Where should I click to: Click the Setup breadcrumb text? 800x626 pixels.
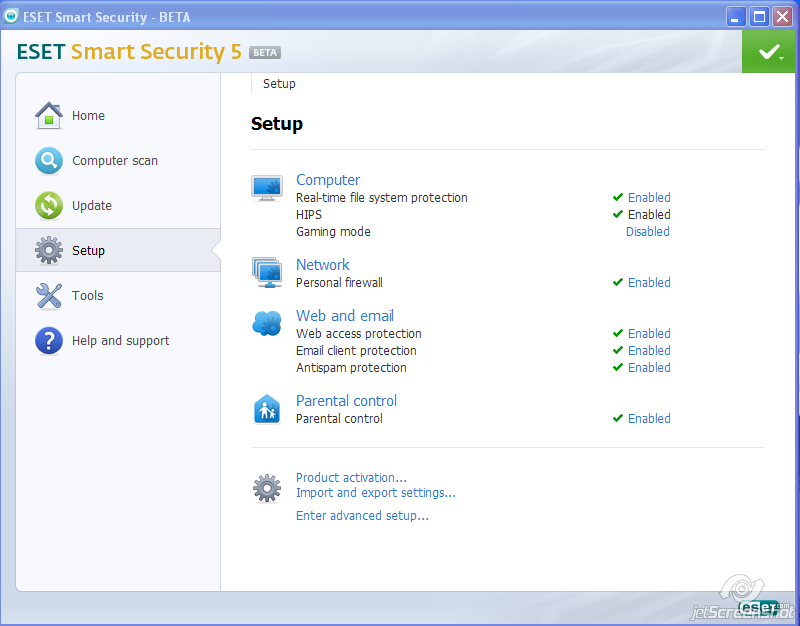pos(279,84)
